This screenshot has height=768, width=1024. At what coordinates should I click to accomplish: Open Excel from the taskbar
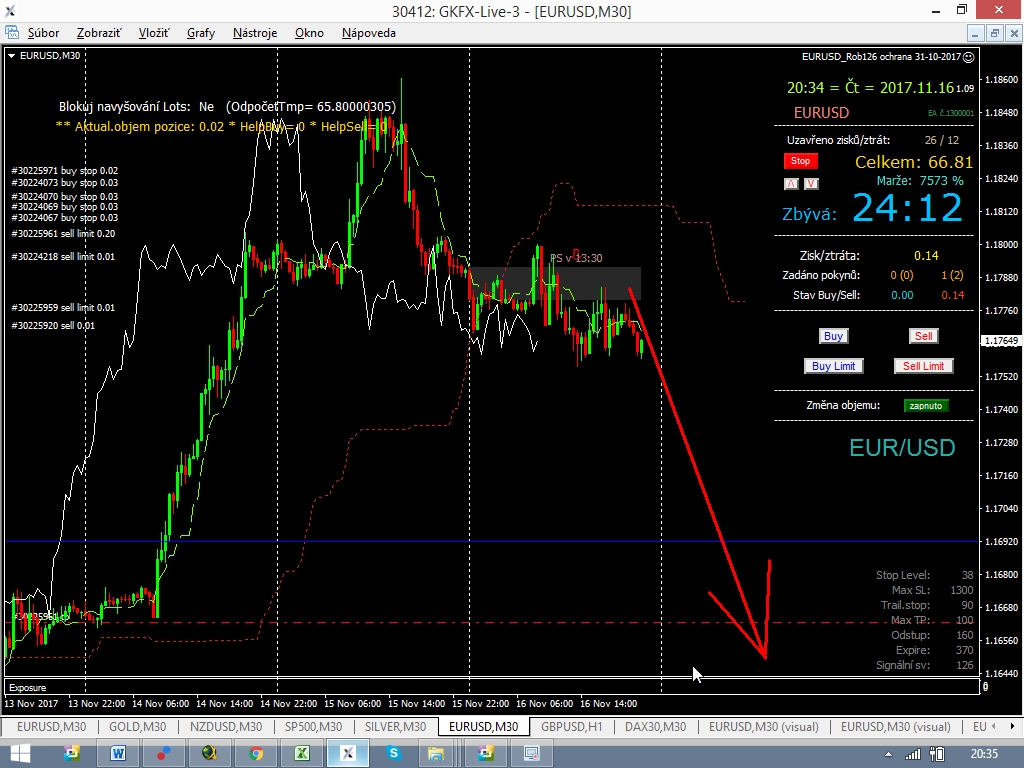tap(302, 753)
